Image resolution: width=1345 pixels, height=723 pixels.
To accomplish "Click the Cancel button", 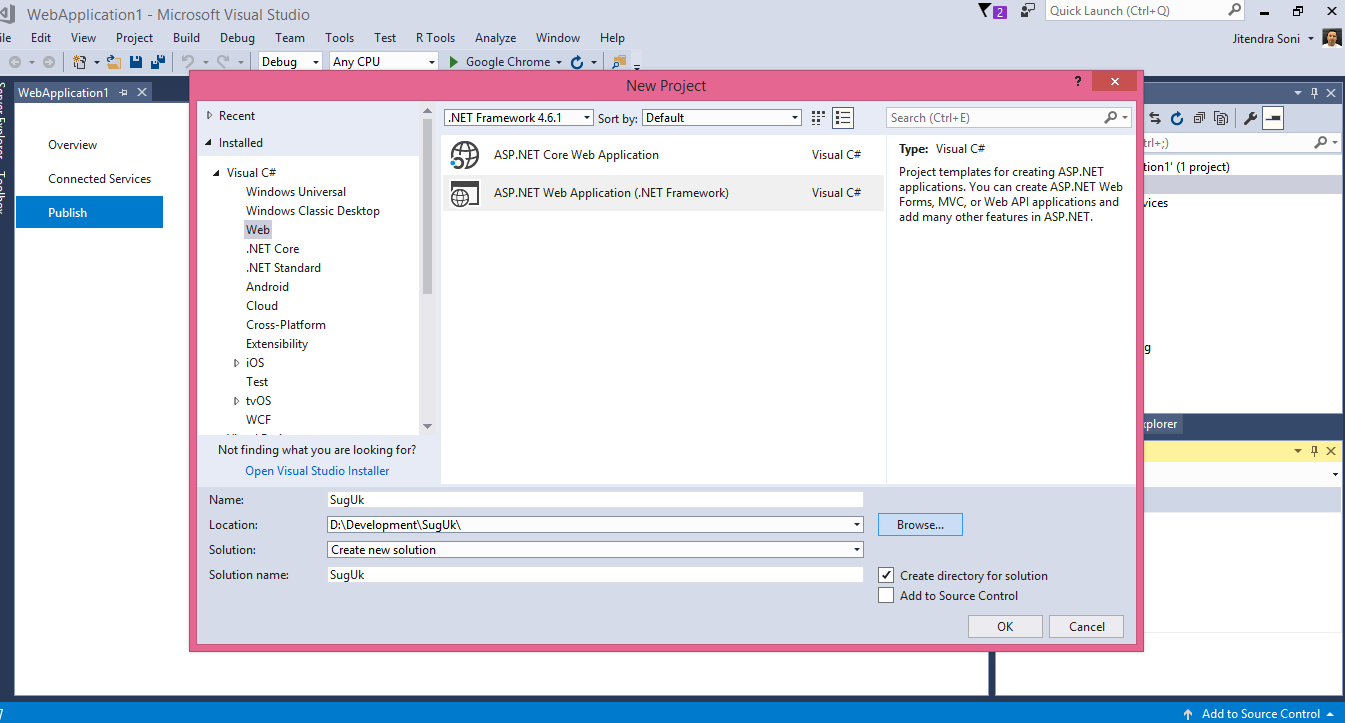I will (x=1086, y=626).
